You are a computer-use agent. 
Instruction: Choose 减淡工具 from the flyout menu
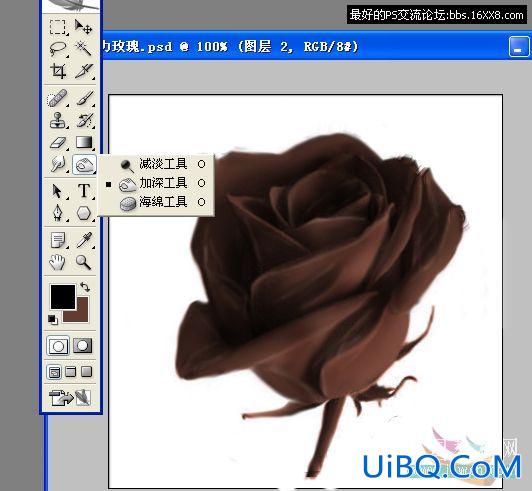coord(157,164)
